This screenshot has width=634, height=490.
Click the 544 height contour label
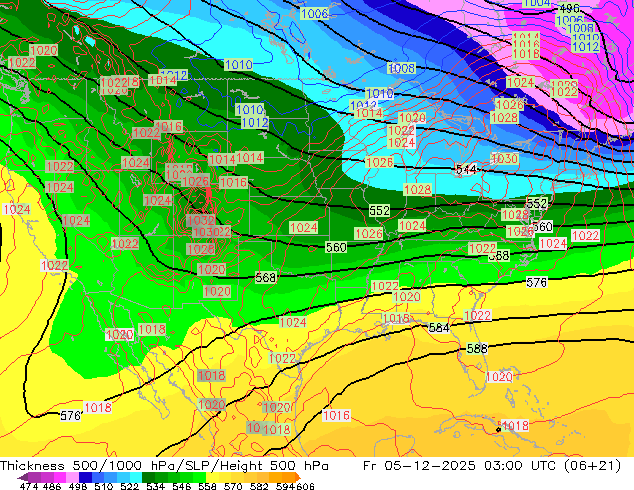[466, 169]
